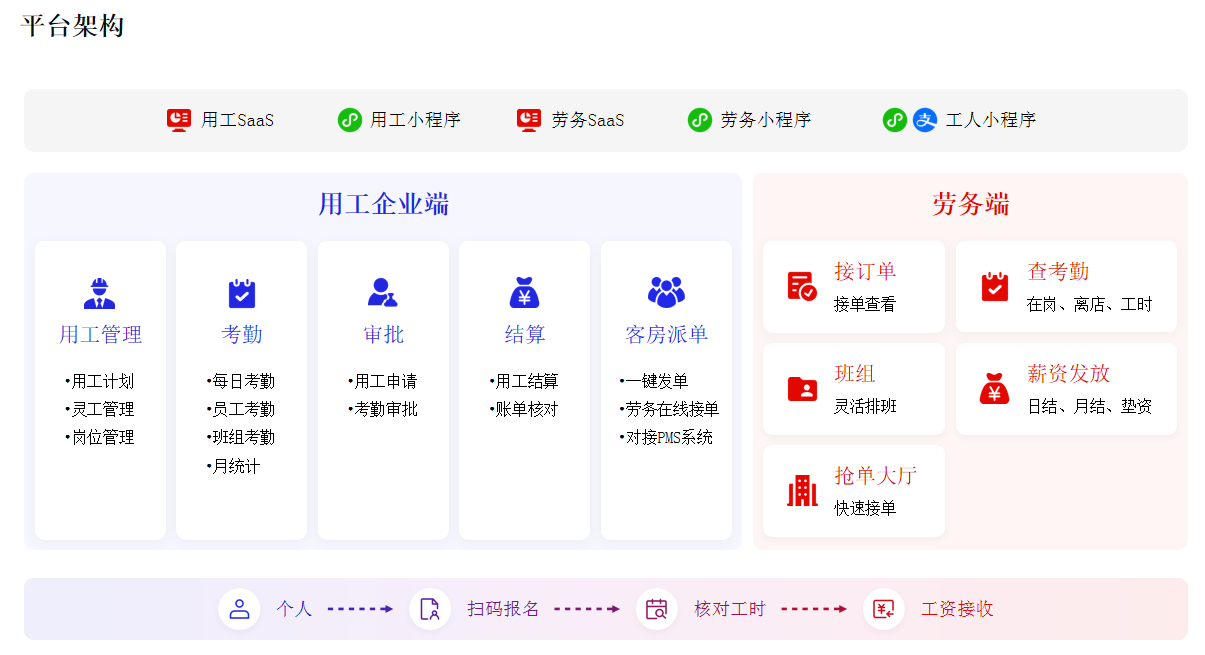Click the 接订单 order list icon
The height and width of the screenshot is (655, 1205).
pos(802,286)
